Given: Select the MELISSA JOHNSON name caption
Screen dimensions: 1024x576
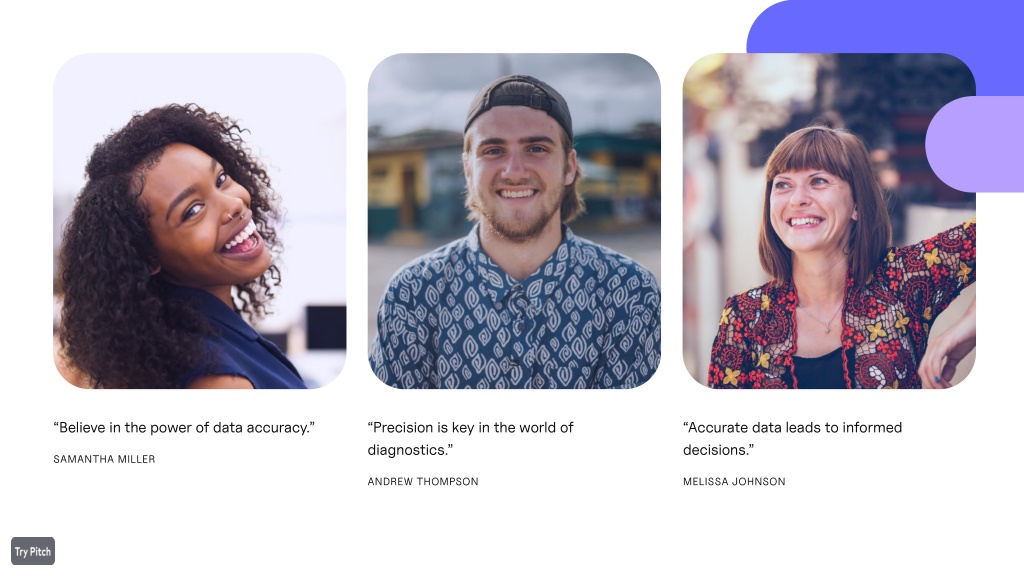Looking at the screenshot, I should click(734, 481).
